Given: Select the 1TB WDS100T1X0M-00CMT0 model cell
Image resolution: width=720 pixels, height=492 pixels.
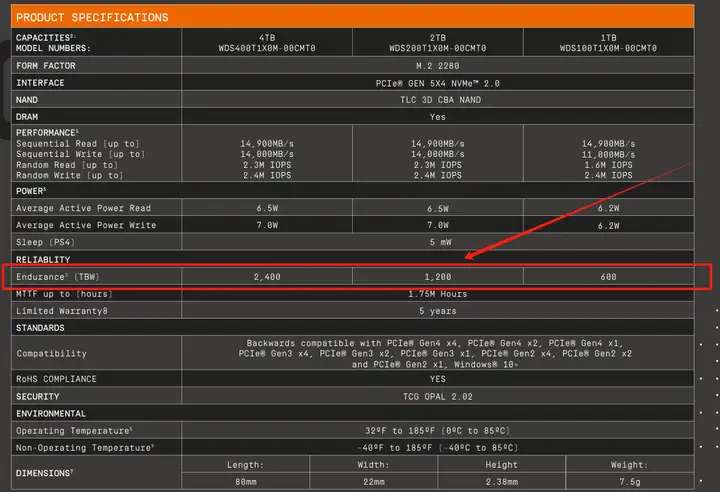Looking at the screenshot, I should coord(608,43).
